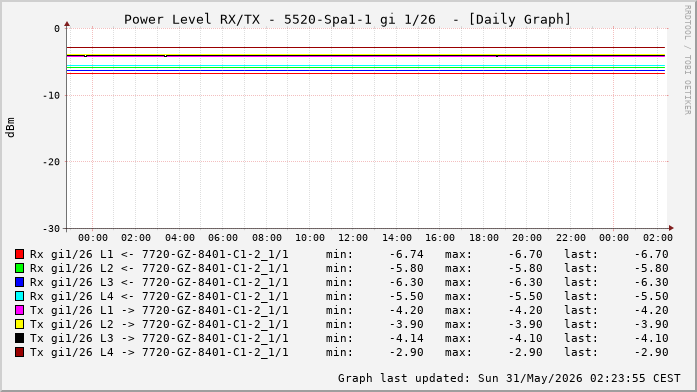Click the 'Rx gi1/26 L4 <- 7720-GZ-8401-C1-2_1/1' label

[x=159, y=296]
